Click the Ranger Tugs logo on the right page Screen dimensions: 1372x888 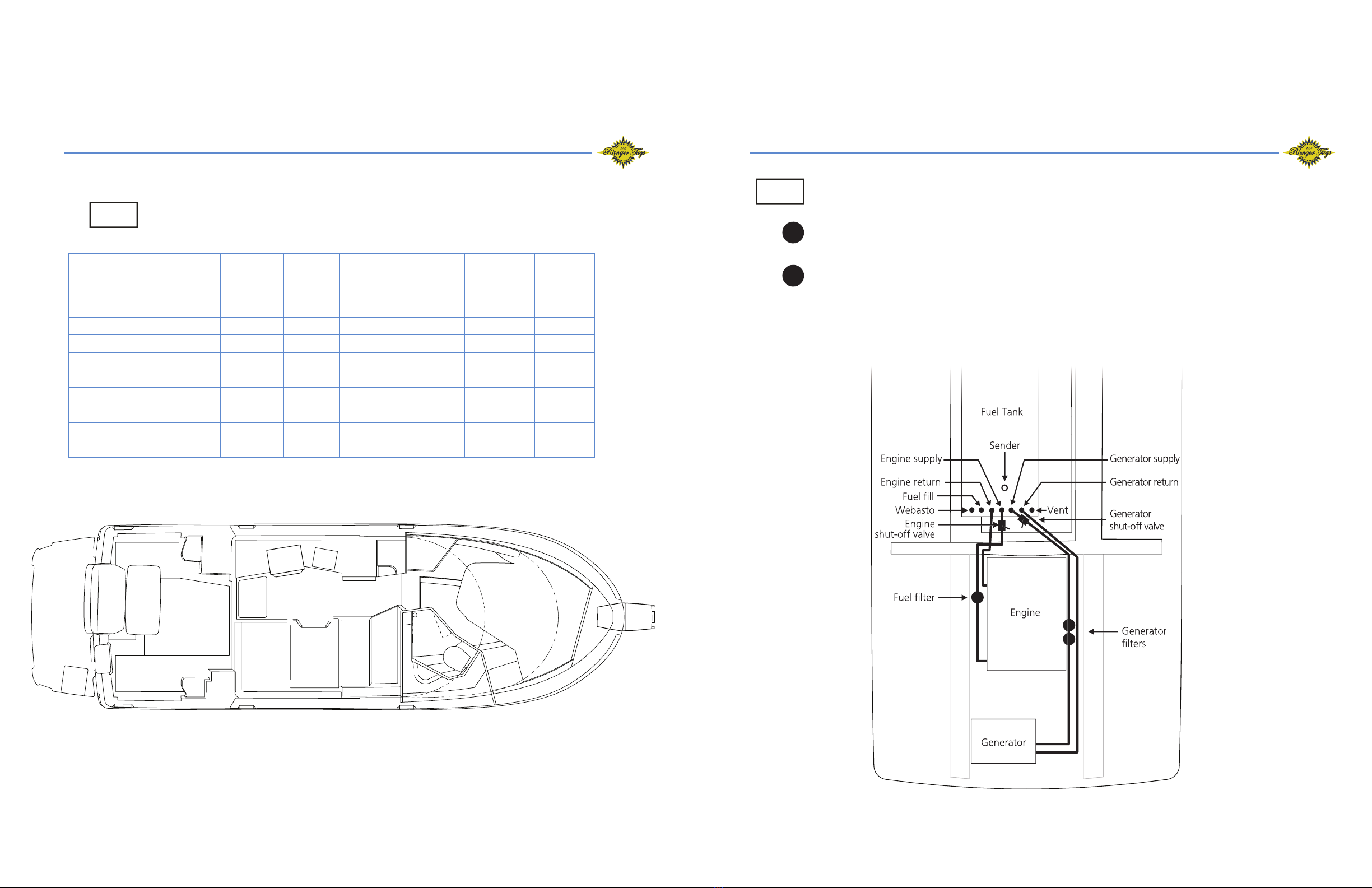pos(1309,152)
